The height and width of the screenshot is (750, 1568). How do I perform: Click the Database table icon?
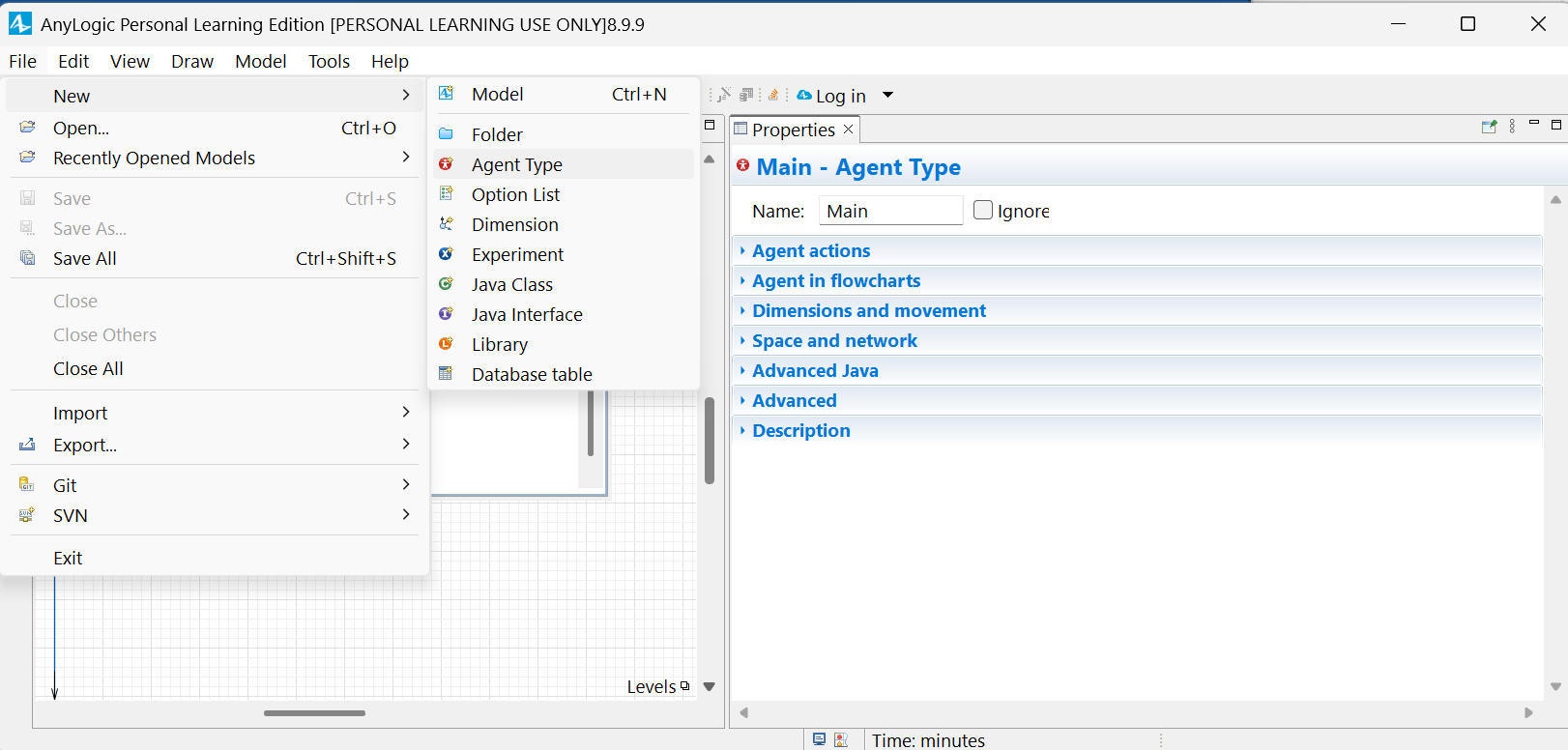click(x=446, y=374)
